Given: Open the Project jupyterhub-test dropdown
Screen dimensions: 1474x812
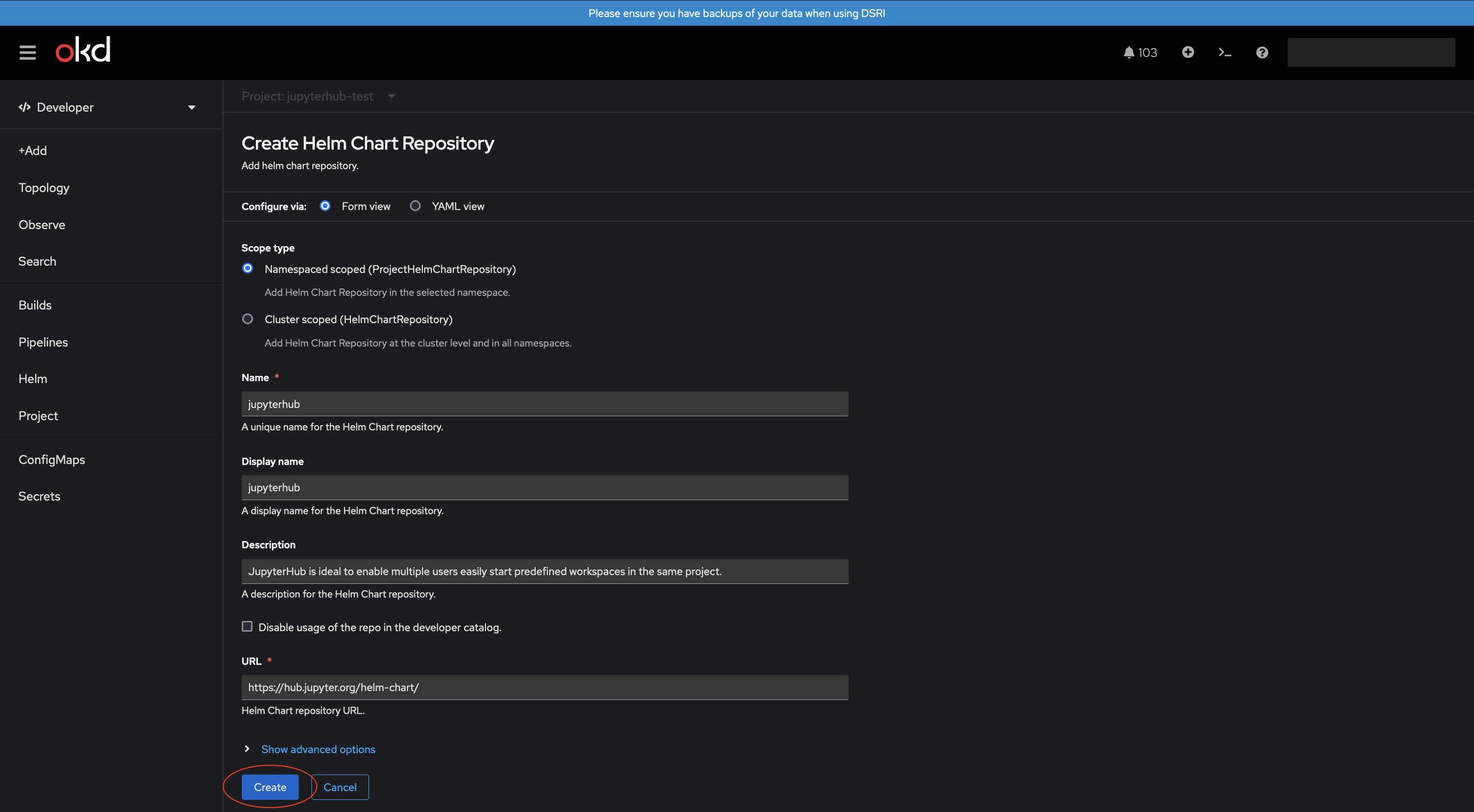Looking at the screenshot, I should pyautogui.click(x=319, y=96).
